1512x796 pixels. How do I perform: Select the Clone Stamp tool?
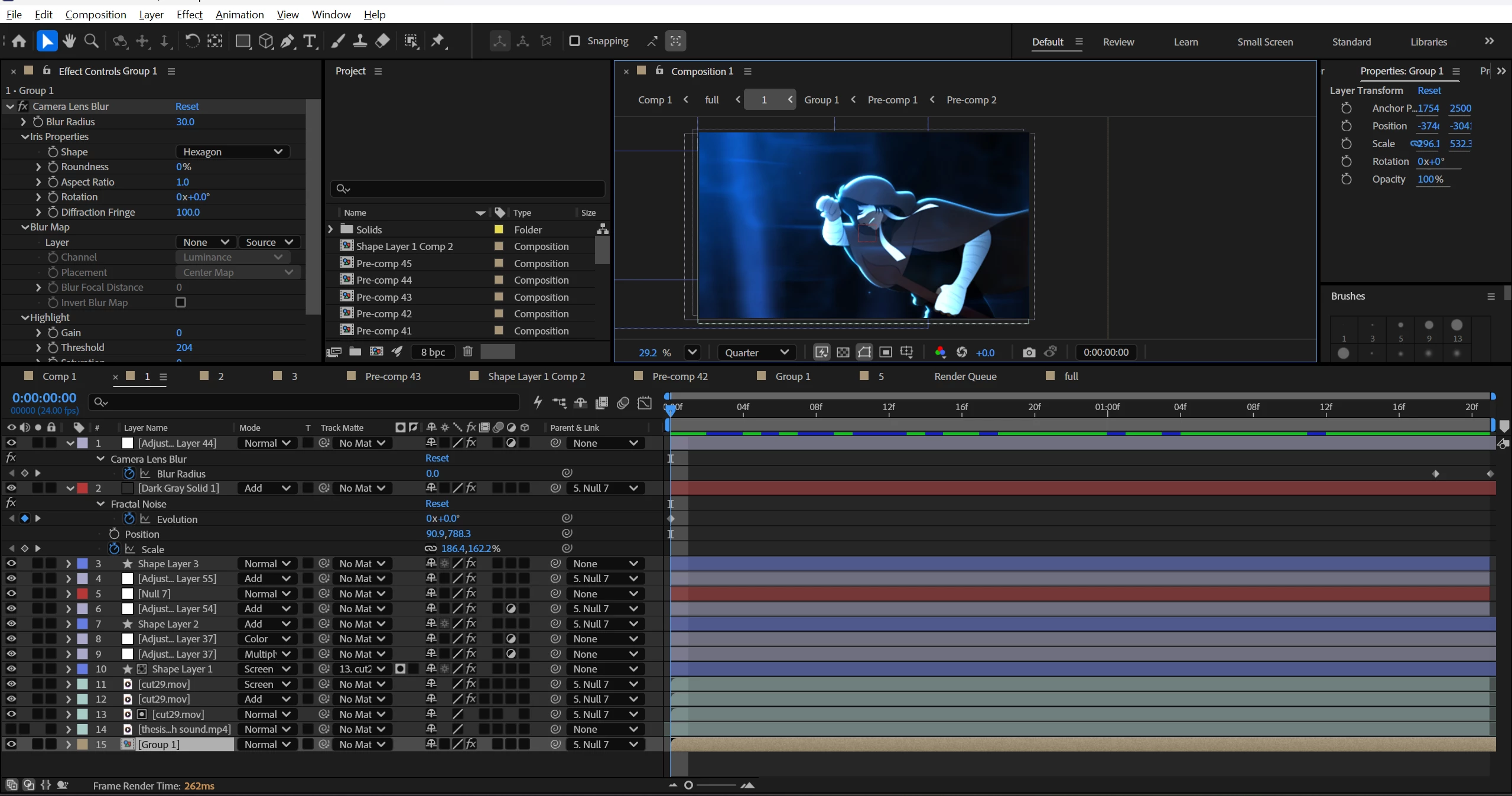(x=360, y=41)
